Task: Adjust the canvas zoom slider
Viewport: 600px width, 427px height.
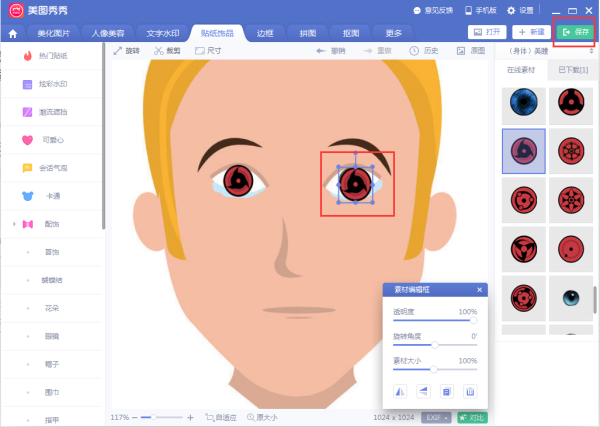Action: pos(161,417)
